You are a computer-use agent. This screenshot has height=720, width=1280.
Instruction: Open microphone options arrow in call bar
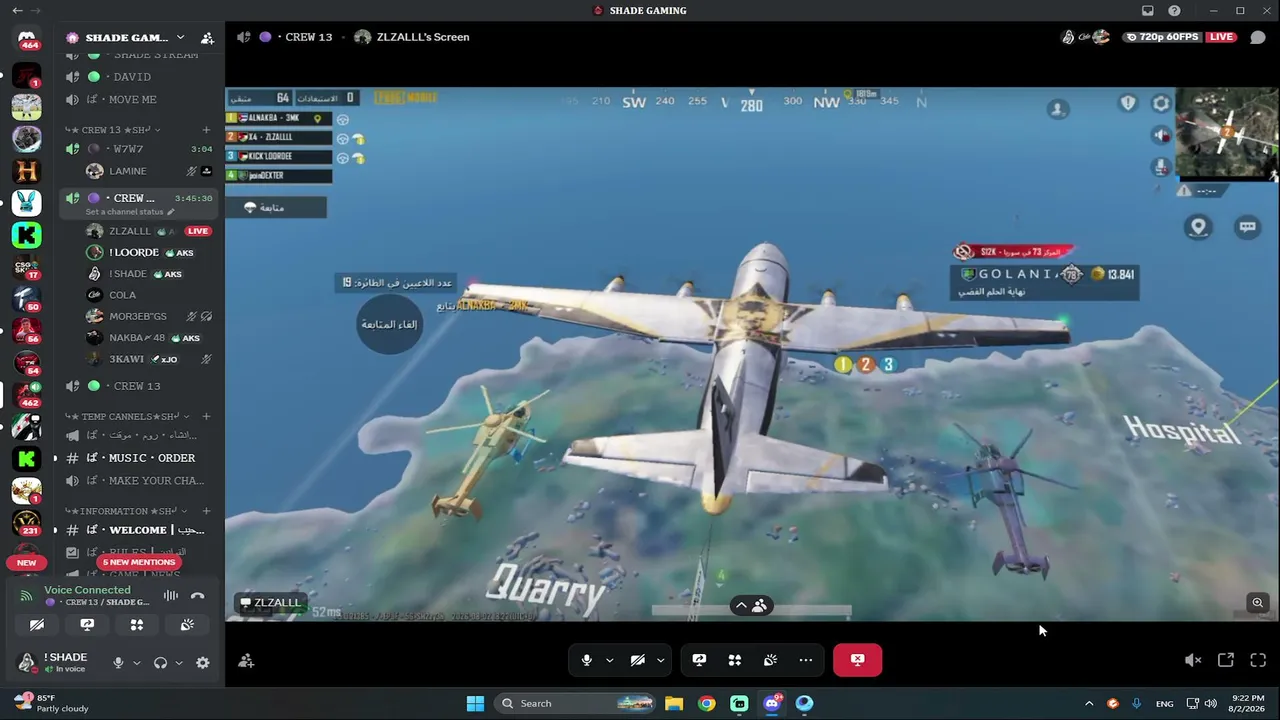(609, 660)
